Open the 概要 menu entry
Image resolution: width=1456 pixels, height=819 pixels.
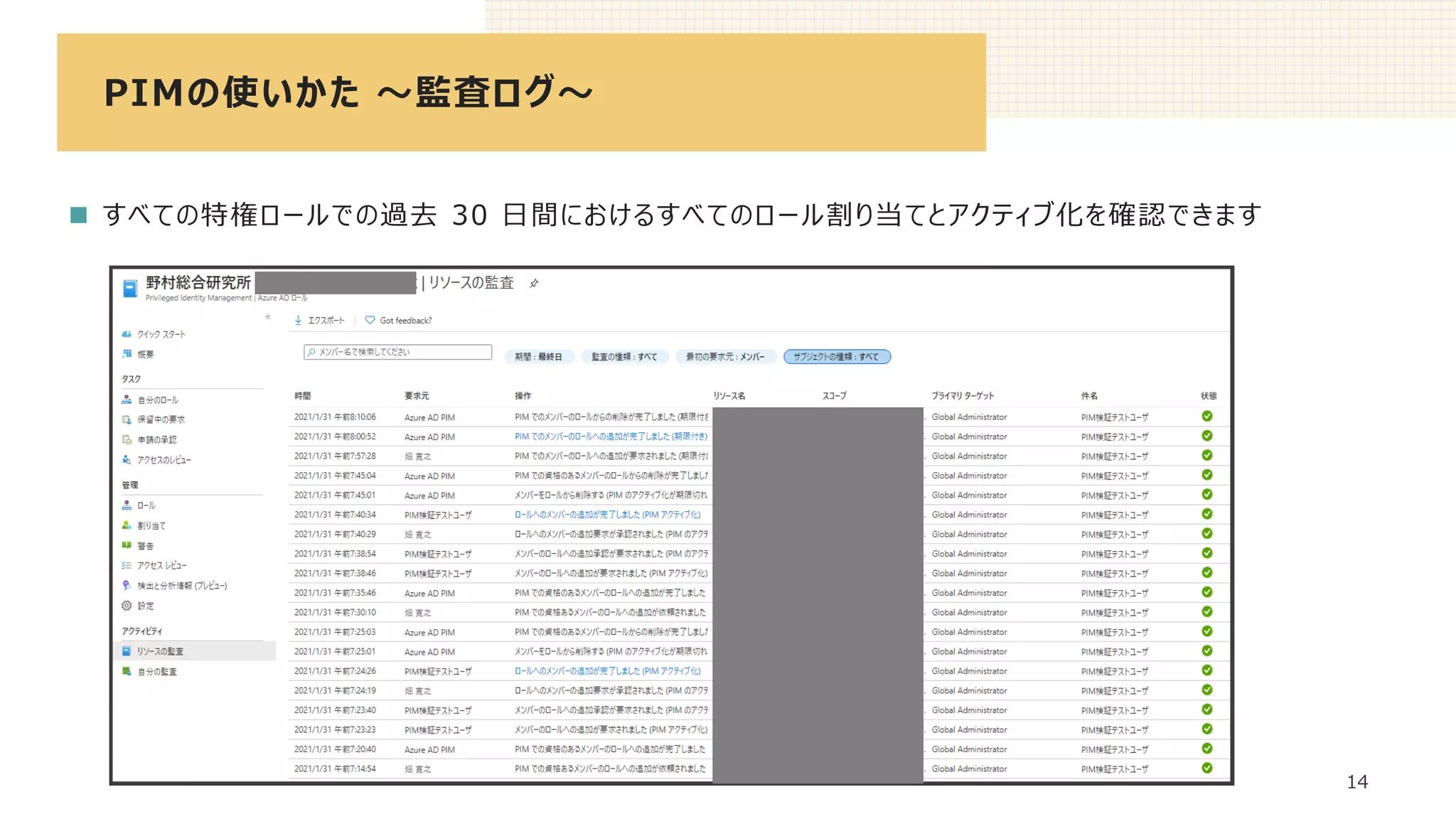coord(145,354)
